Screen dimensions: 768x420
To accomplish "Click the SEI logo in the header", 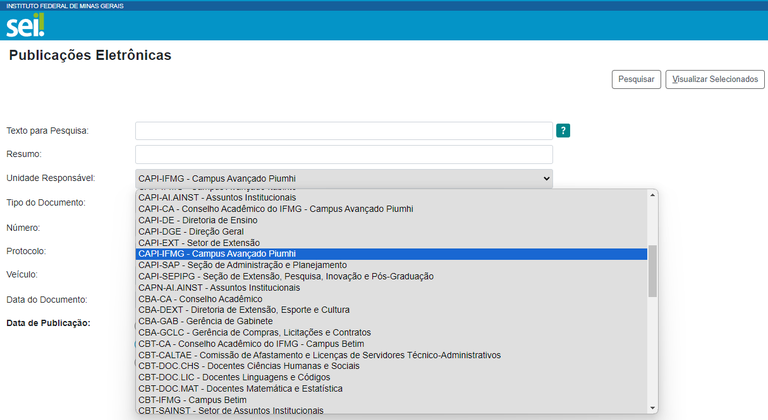I will (x=26, y=25).
